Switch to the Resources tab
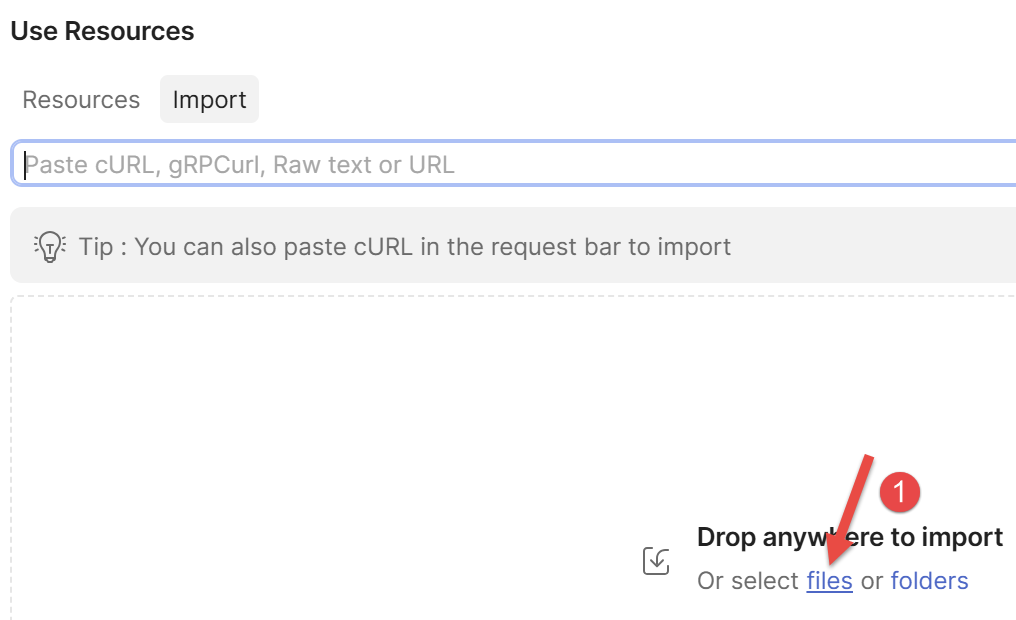 pyautogui.click(x=81, y=100)
